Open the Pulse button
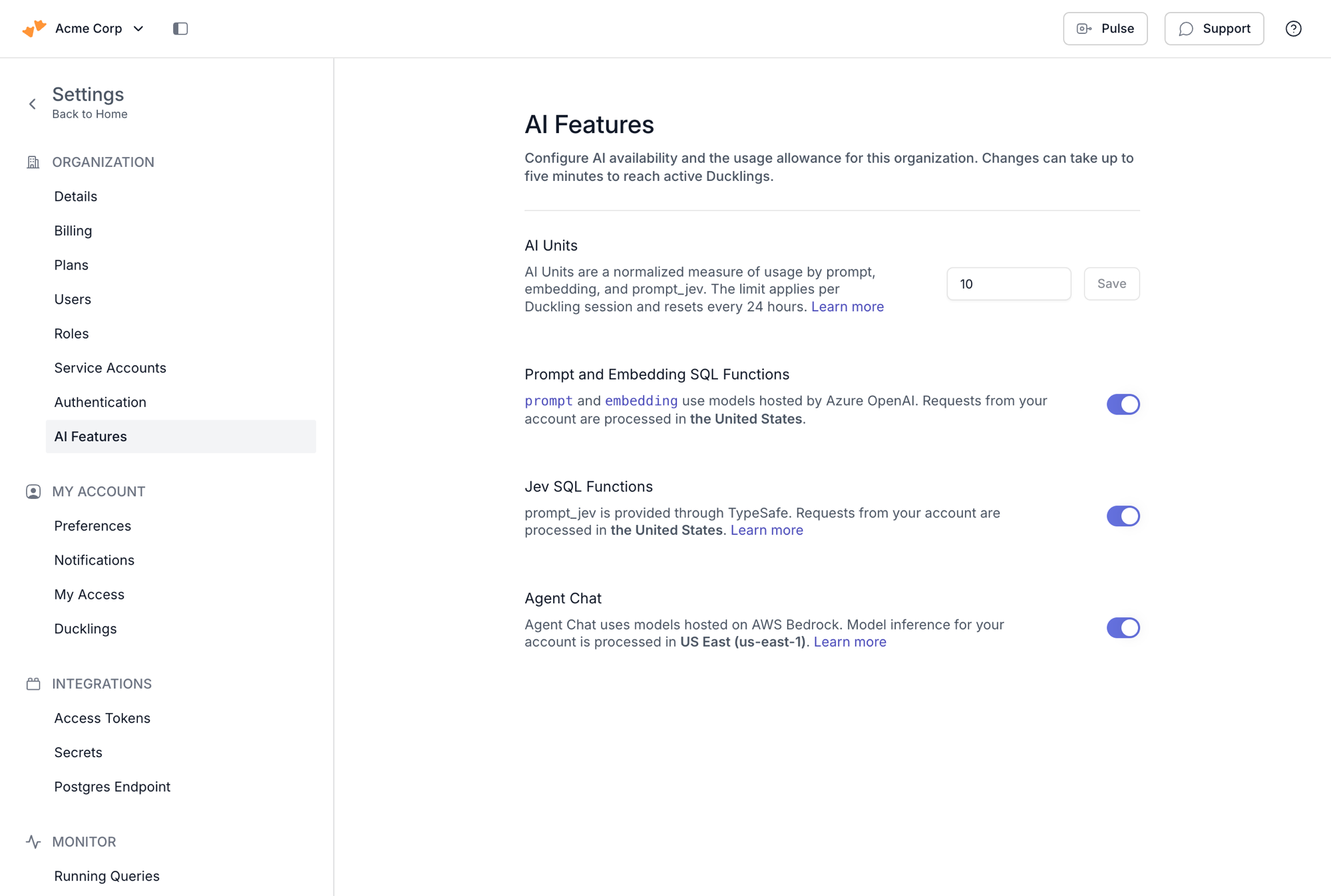Image resolution: width=1331 pixels, height=896 pixels. click(1105, 29)
